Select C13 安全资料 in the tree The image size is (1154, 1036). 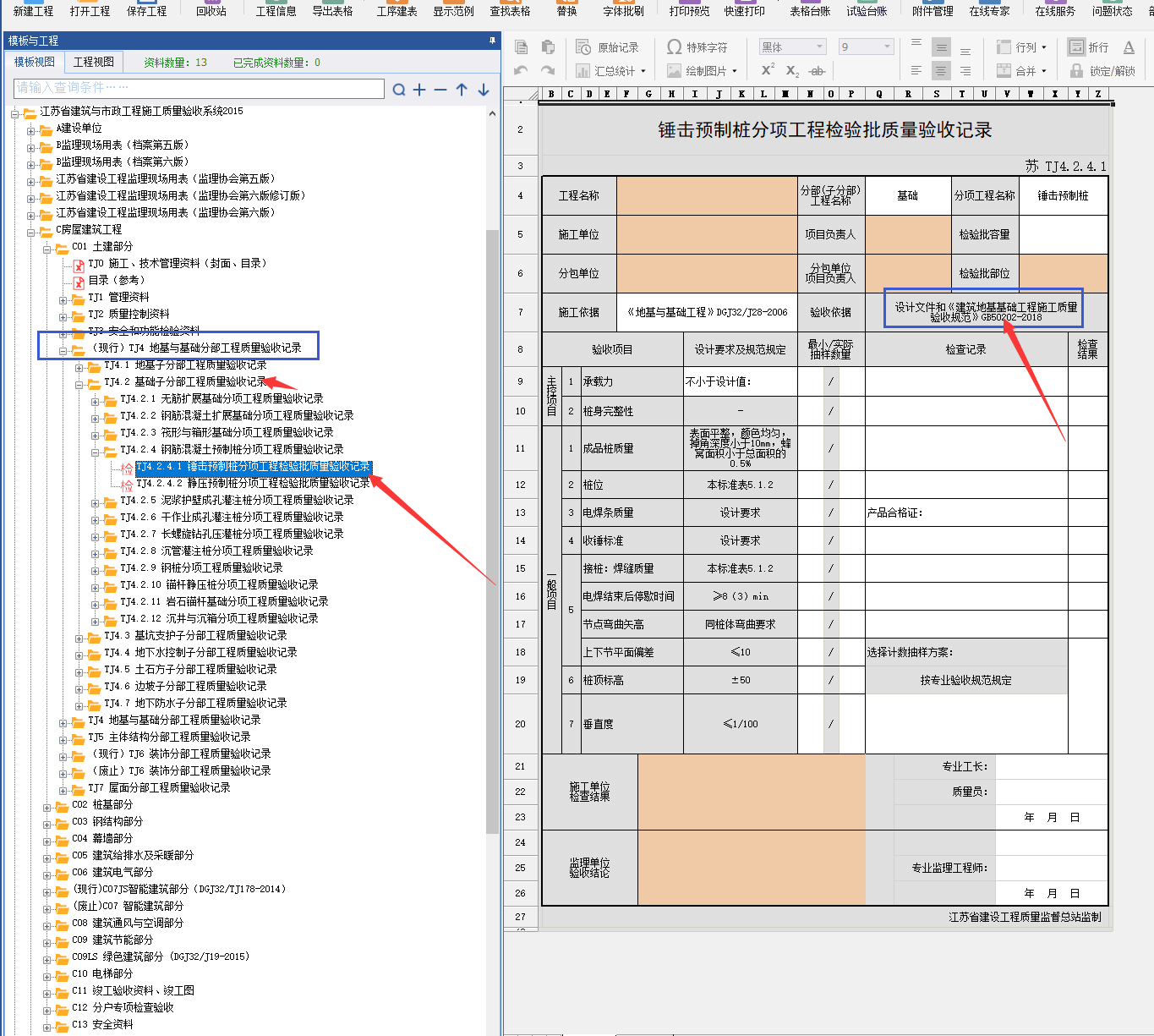point(102,1024)
